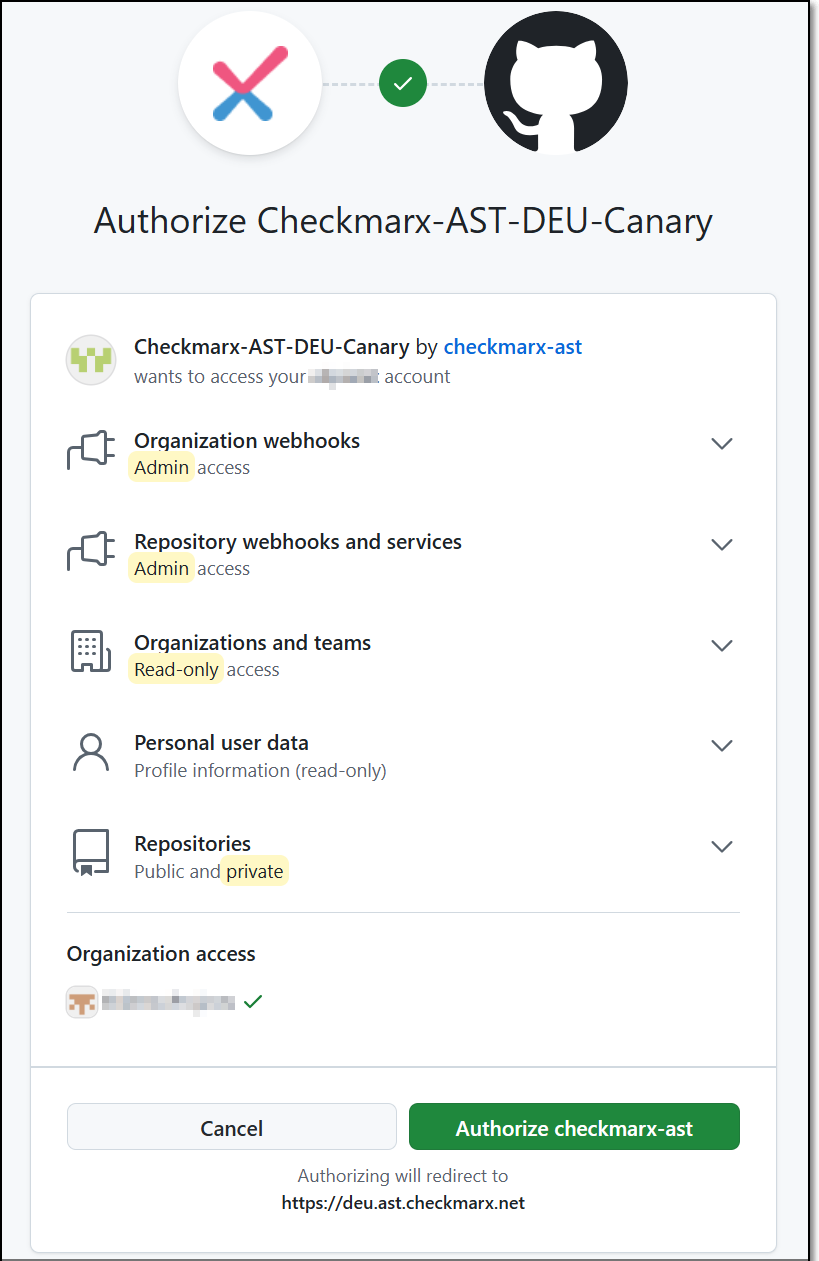Click the Read-only access label

tap(207, 670)
